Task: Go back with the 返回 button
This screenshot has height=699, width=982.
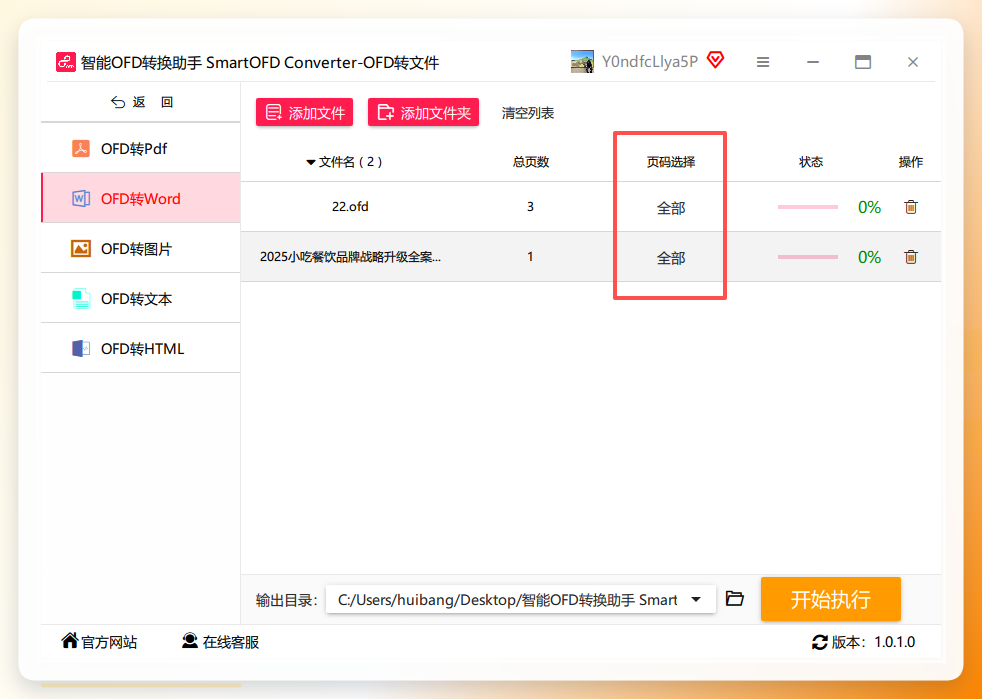Action: [142, 102]
